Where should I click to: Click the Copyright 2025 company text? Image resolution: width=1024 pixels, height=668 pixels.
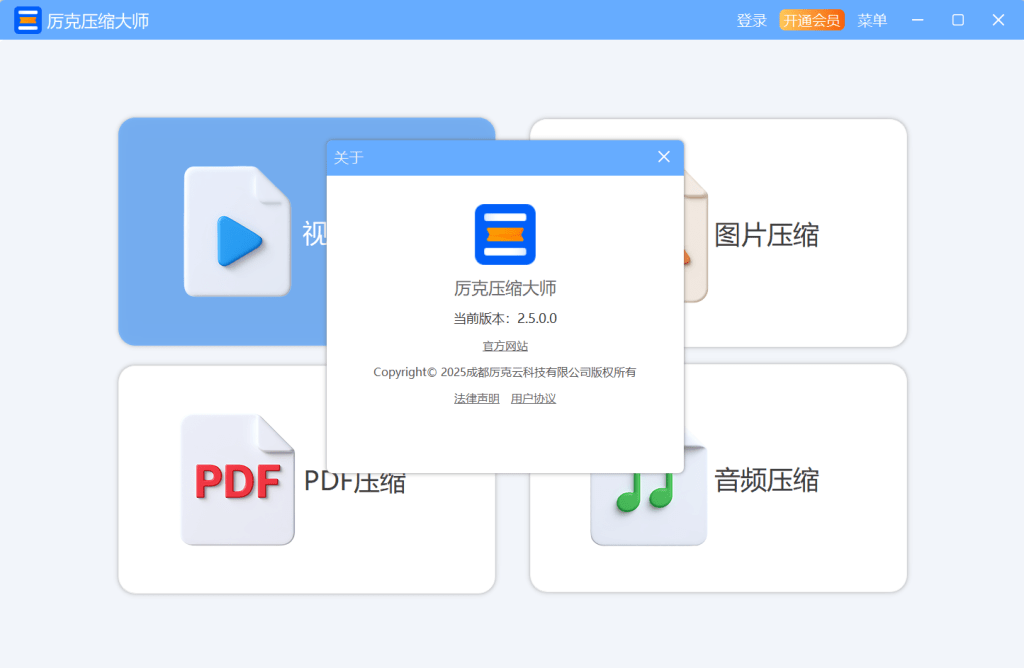pos(505,372)
